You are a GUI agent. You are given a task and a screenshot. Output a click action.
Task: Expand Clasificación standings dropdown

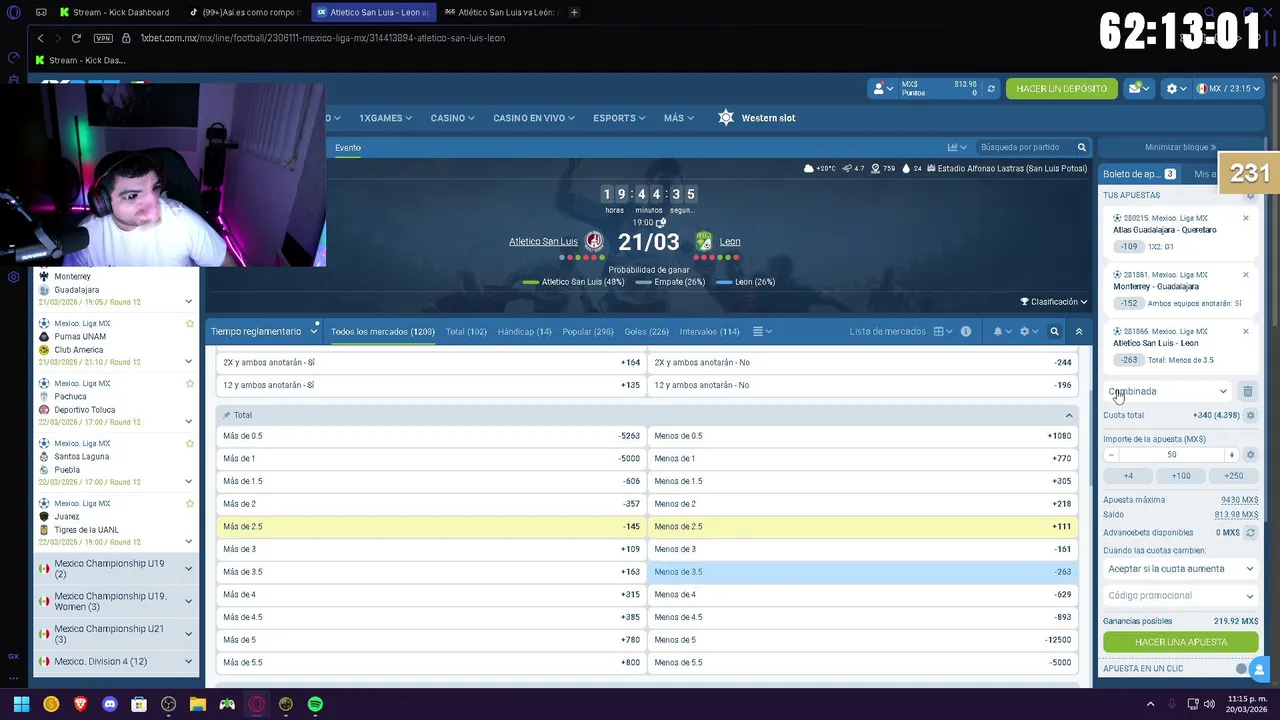(x=1054, y=301)
